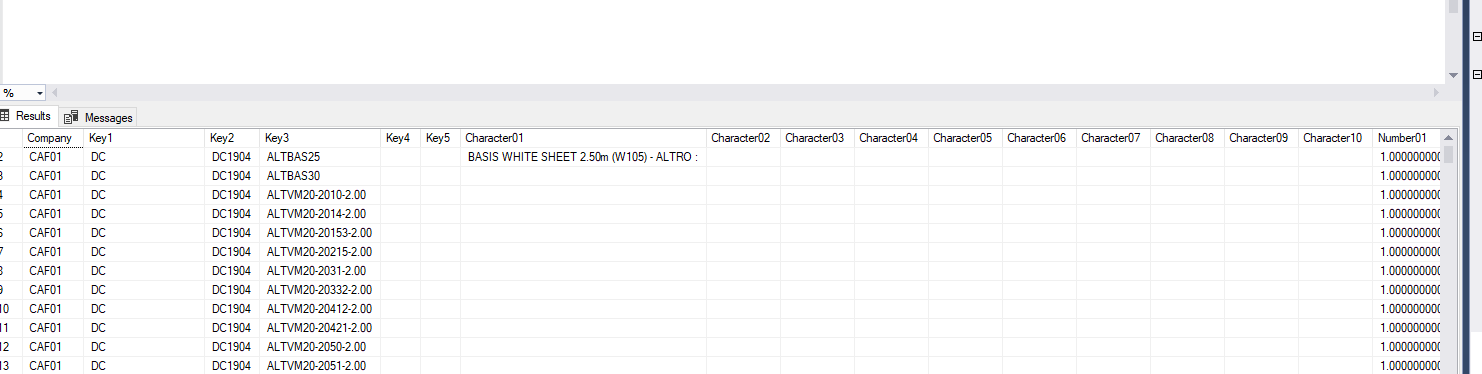Click the editor horizontal scrollbar left arrow
The height and width of the screenshot is (374, 1482).
[x=55, y=92]
